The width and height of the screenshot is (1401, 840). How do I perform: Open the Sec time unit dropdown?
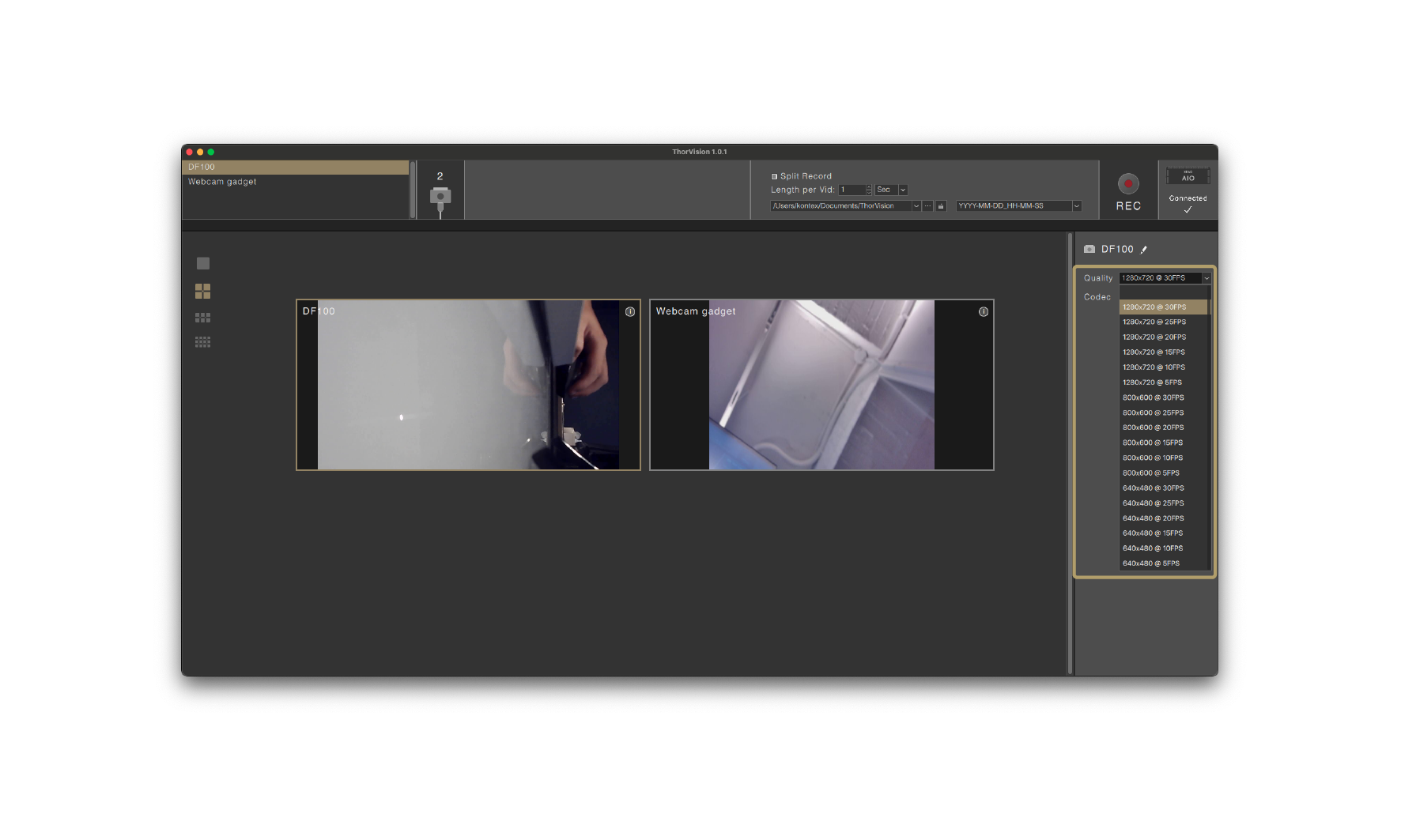point(902,190)
